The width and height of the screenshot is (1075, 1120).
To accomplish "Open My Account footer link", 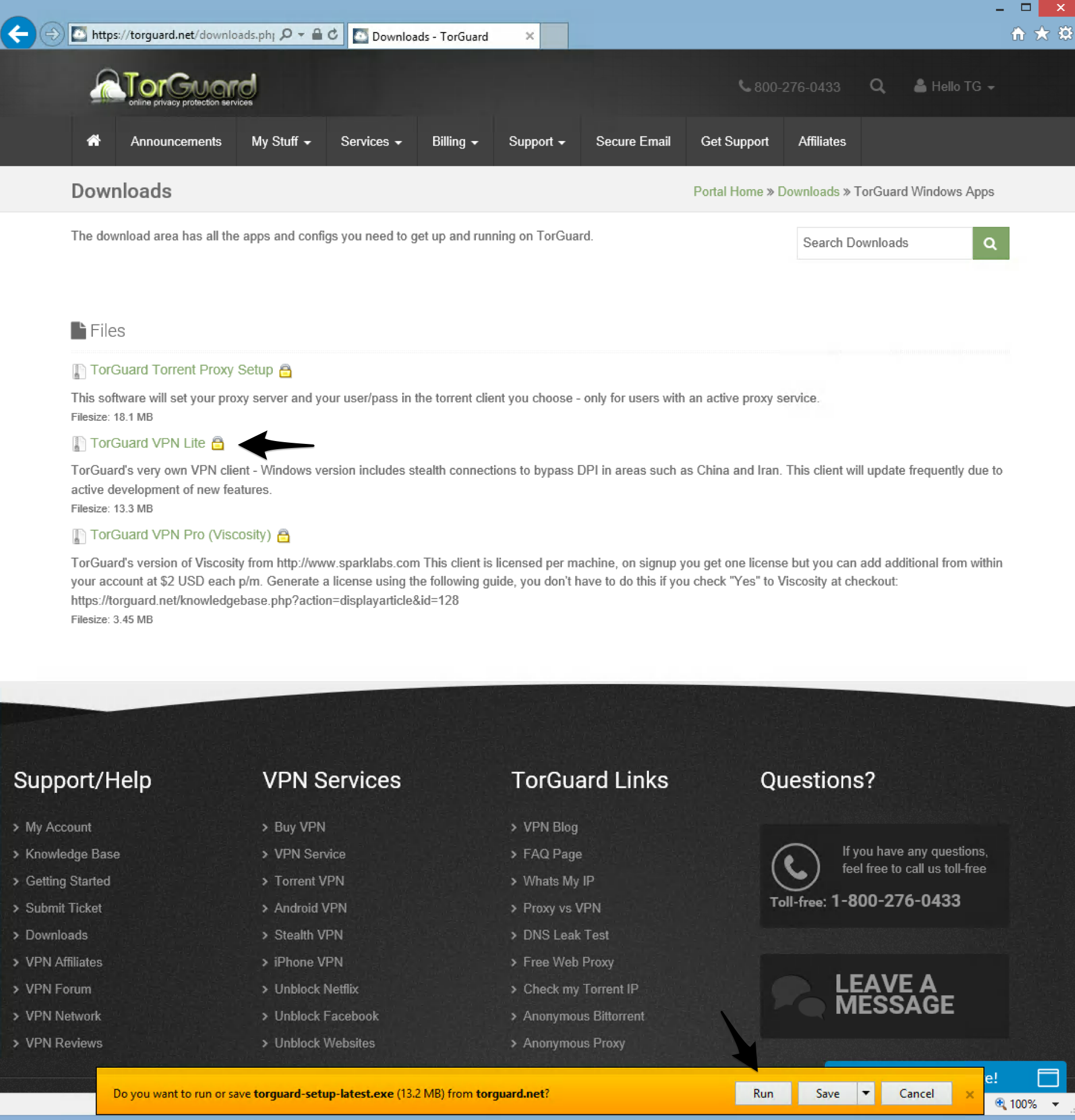I will (x=58, y=828).
